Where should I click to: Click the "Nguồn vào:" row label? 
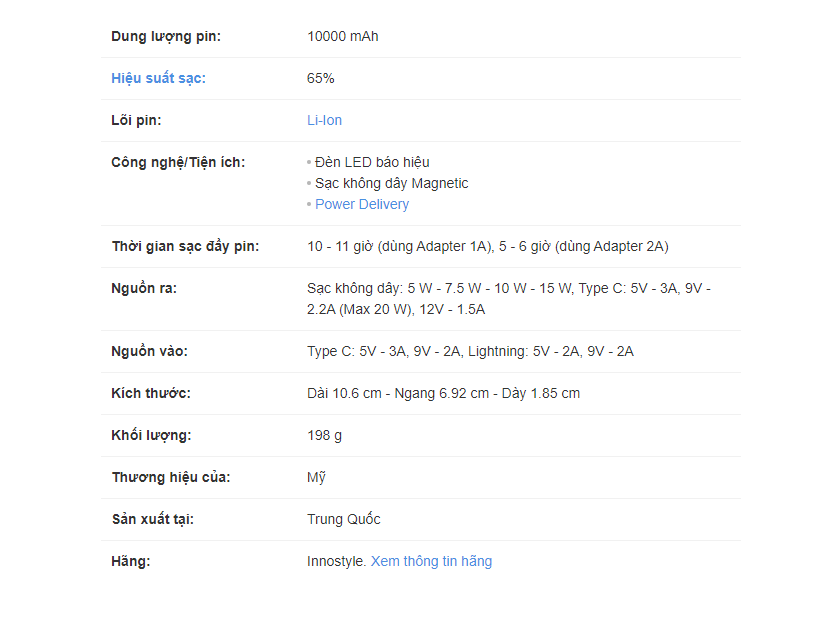pos(149,351)
